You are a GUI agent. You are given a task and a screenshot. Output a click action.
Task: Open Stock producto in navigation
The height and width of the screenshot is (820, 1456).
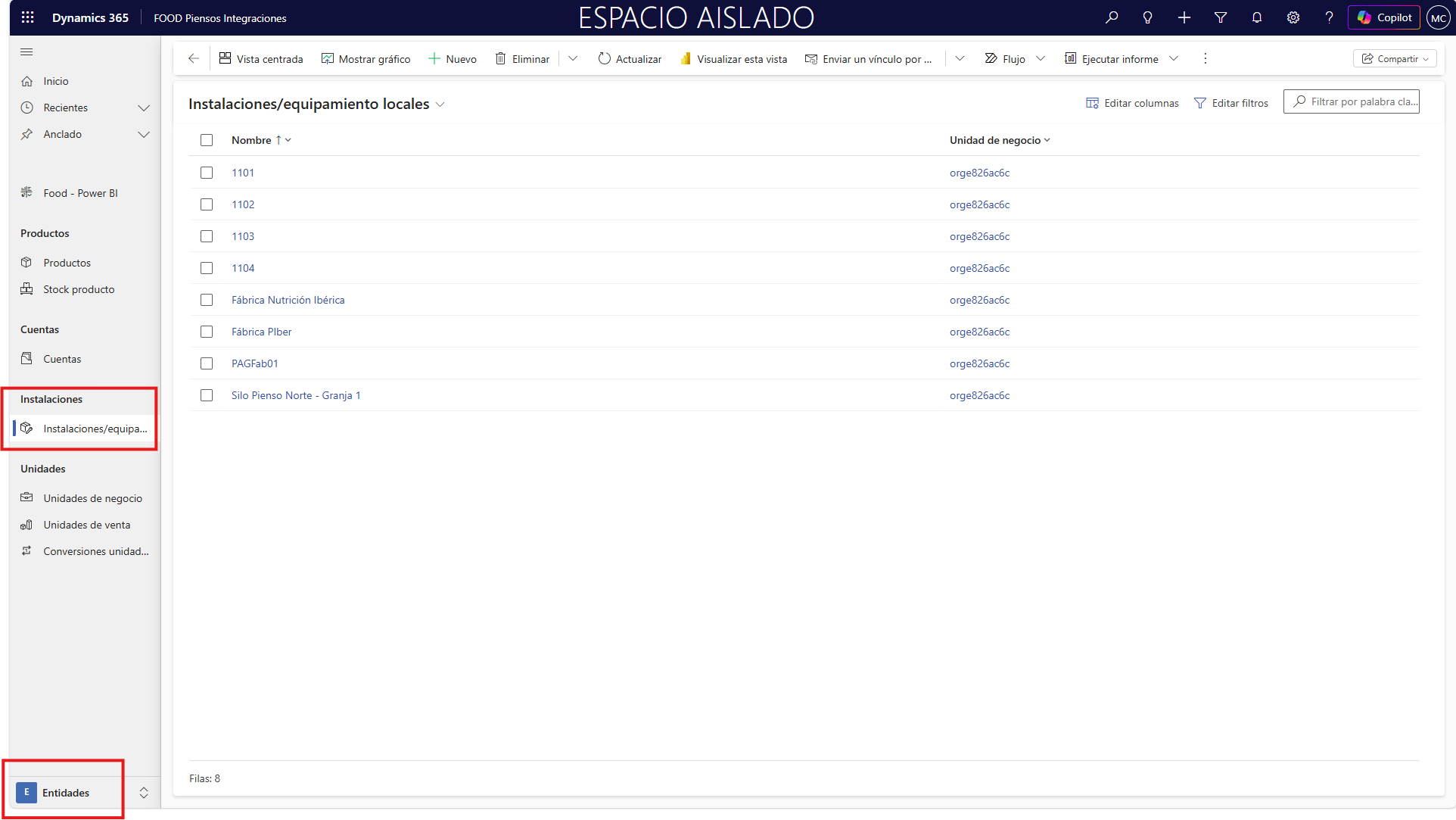(79, 289)
